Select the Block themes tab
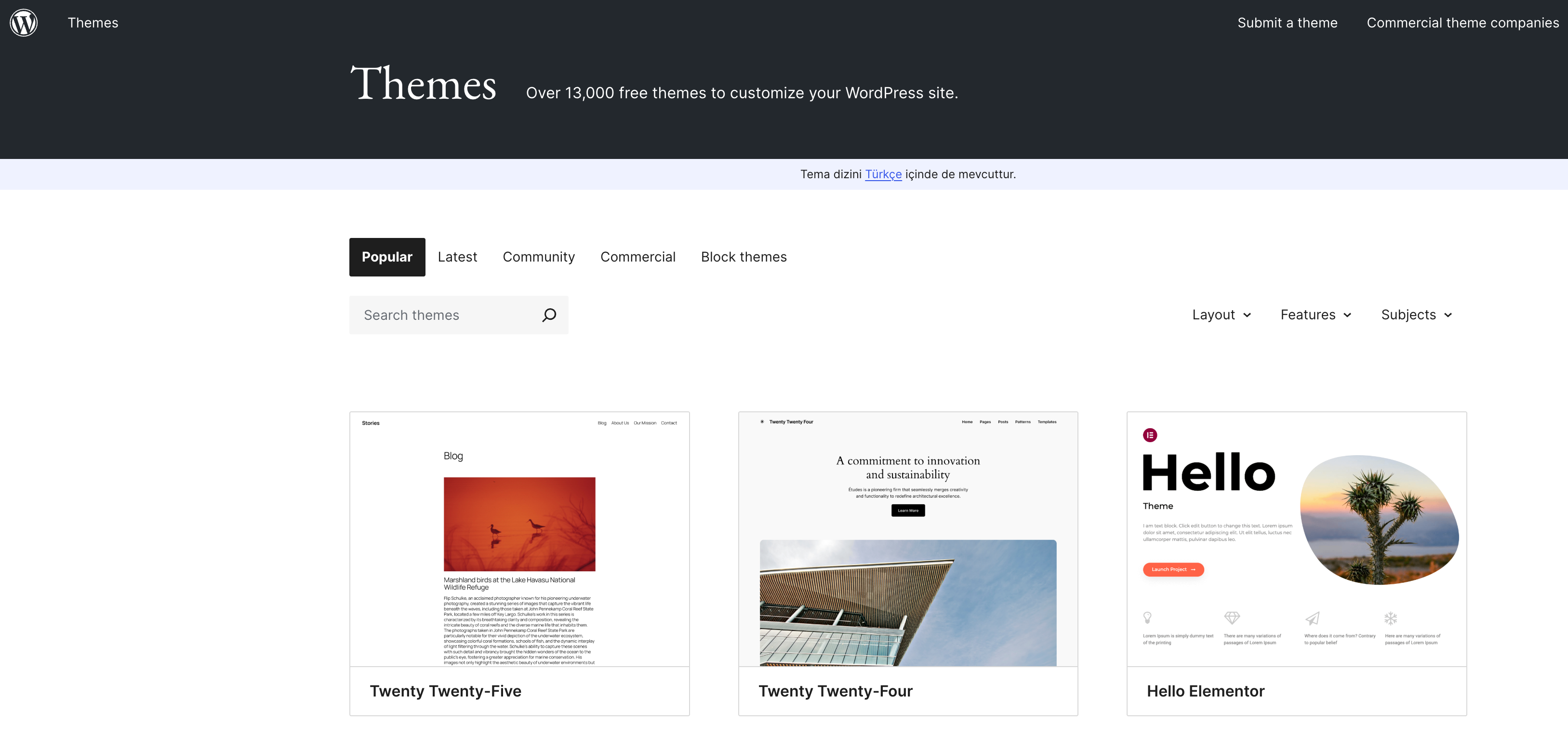 pos(743,256)
